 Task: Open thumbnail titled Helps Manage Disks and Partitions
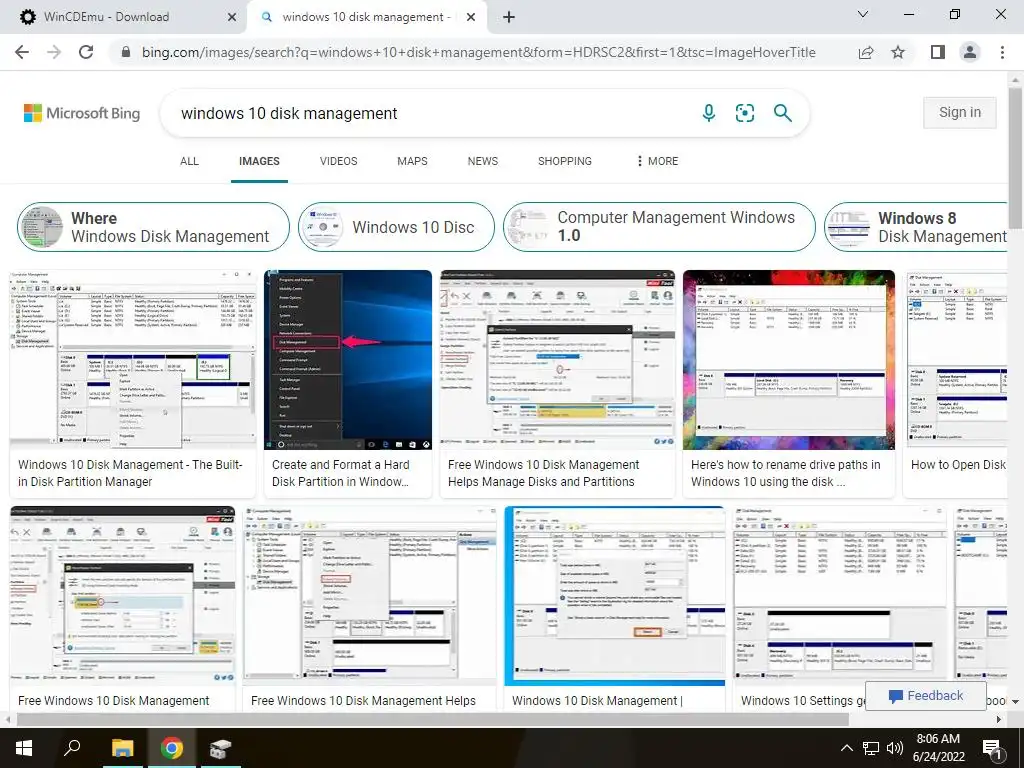[558, 360]
